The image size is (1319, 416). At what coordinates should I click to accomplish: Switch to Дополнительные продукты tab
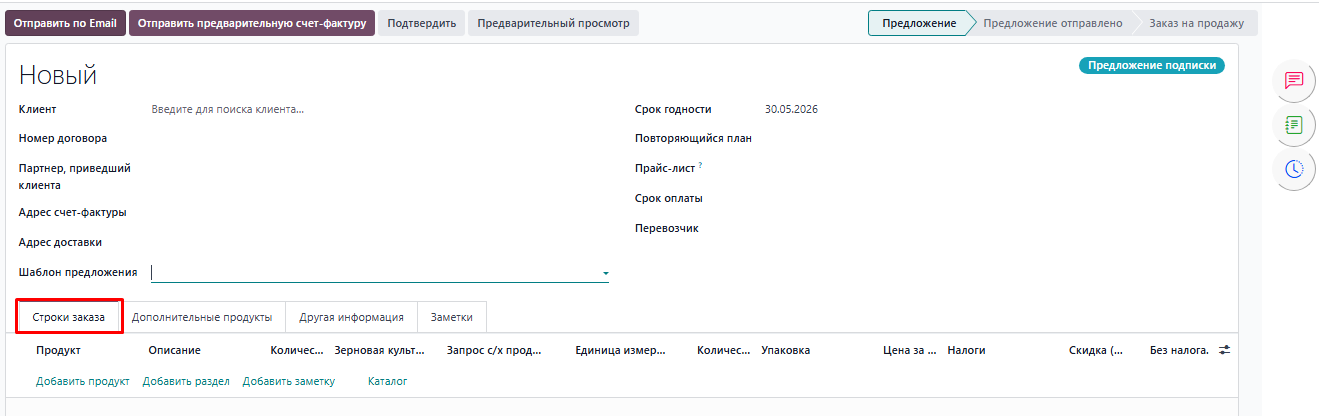[x=202, y=317]
